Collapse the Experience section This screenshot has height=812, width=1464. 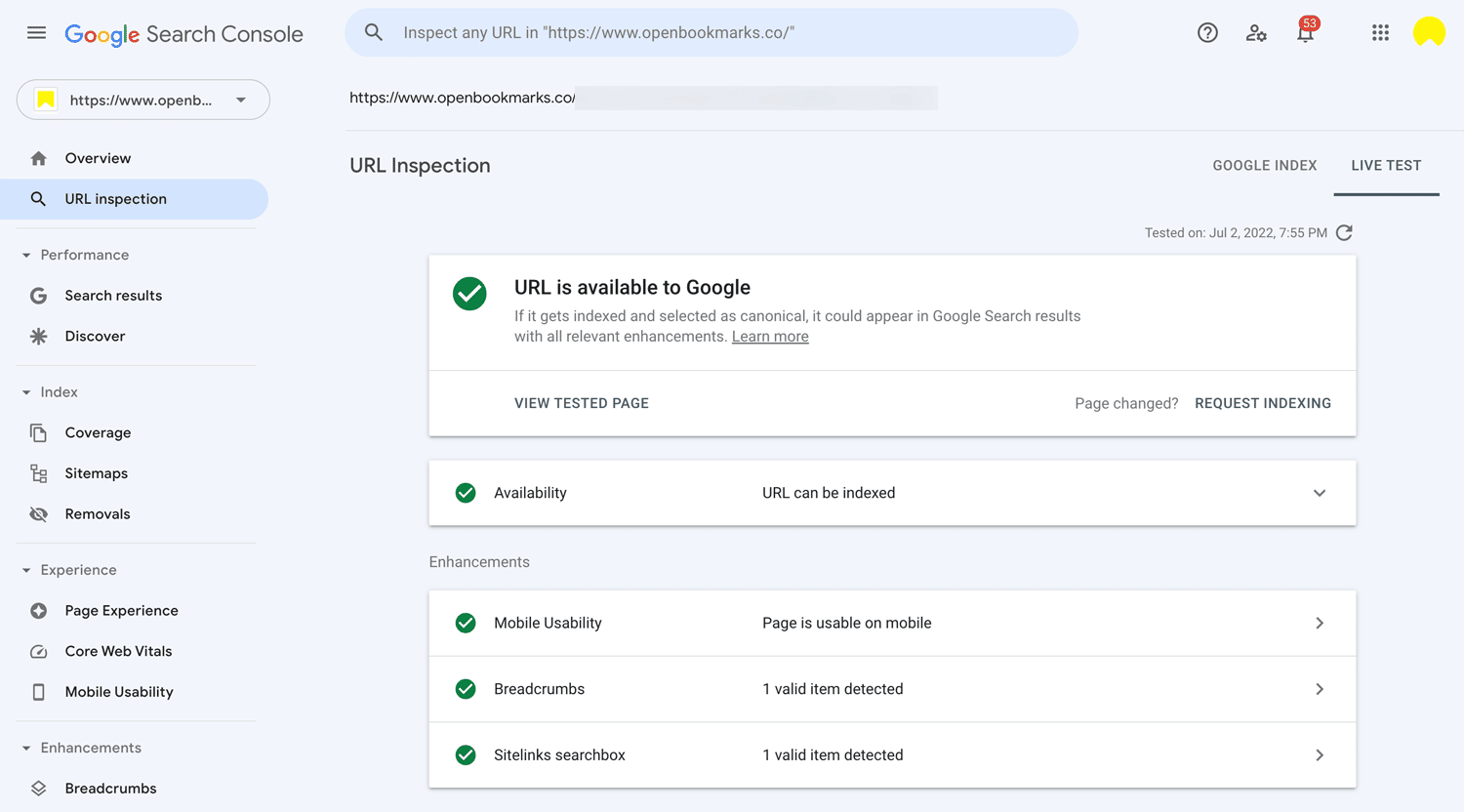(x=26, y=570)
